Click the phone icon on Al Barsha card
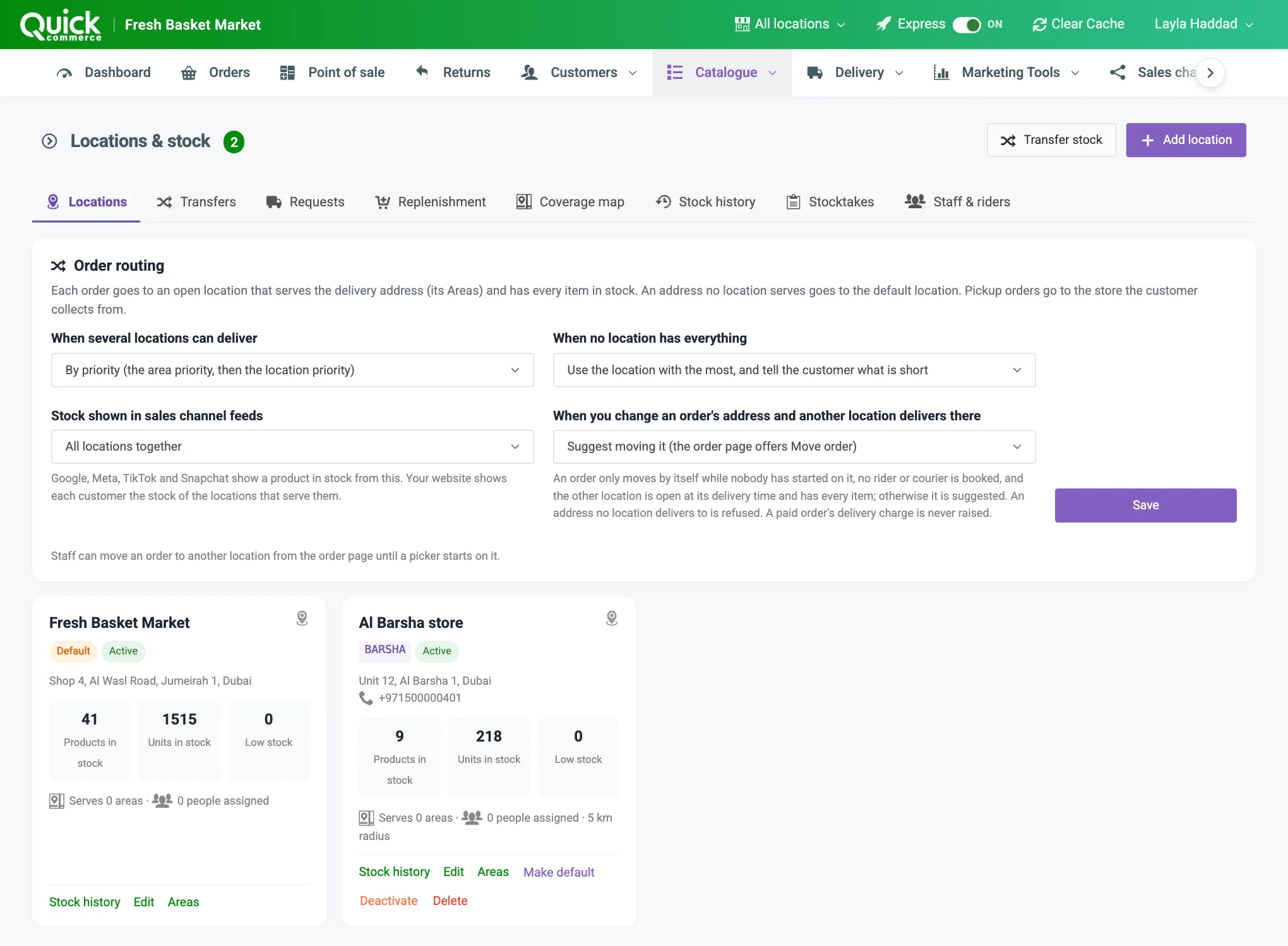Viewport: 1288px width, 946px height. [366, 698]
